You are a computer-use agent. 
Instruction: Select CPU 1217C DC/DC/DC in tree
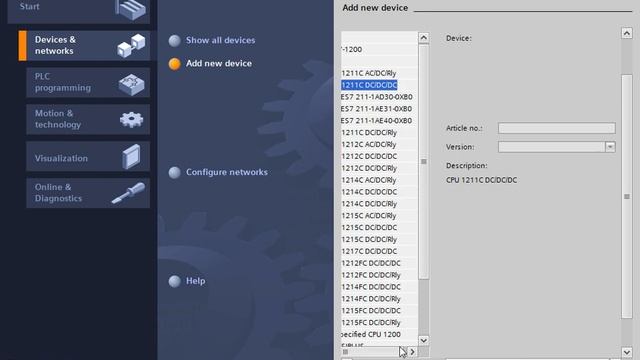click(x=369, y=251)
